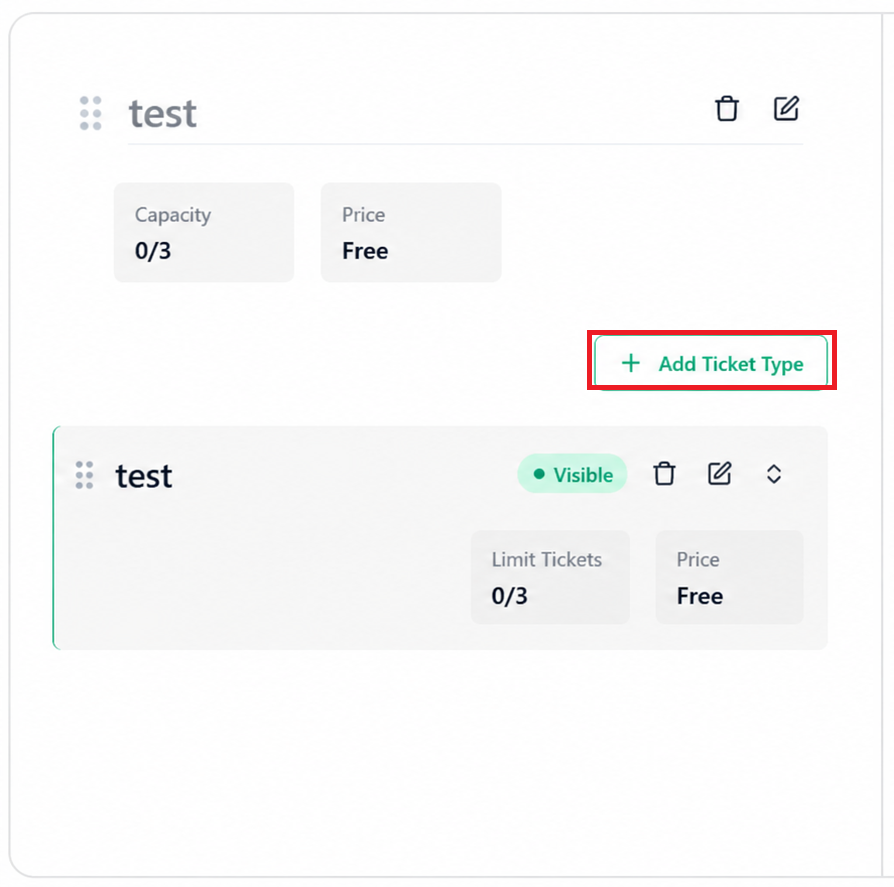Image resolution: width=894 pixels, height=887 pixels.
Task: Select the top test group title
Action: pyautogui.click(x=162, y=113)
